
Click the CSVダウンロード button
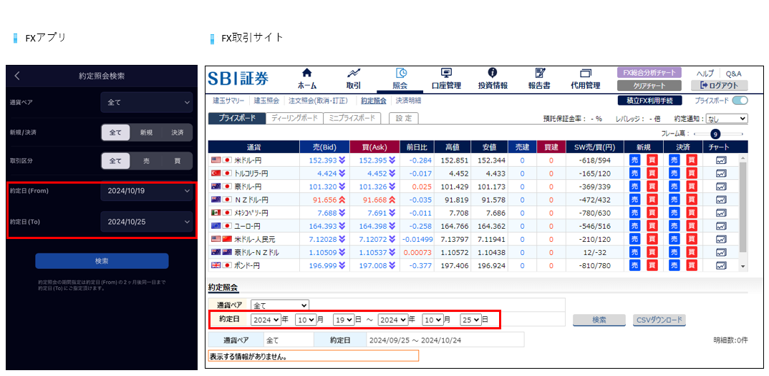(x=660, y=320)
